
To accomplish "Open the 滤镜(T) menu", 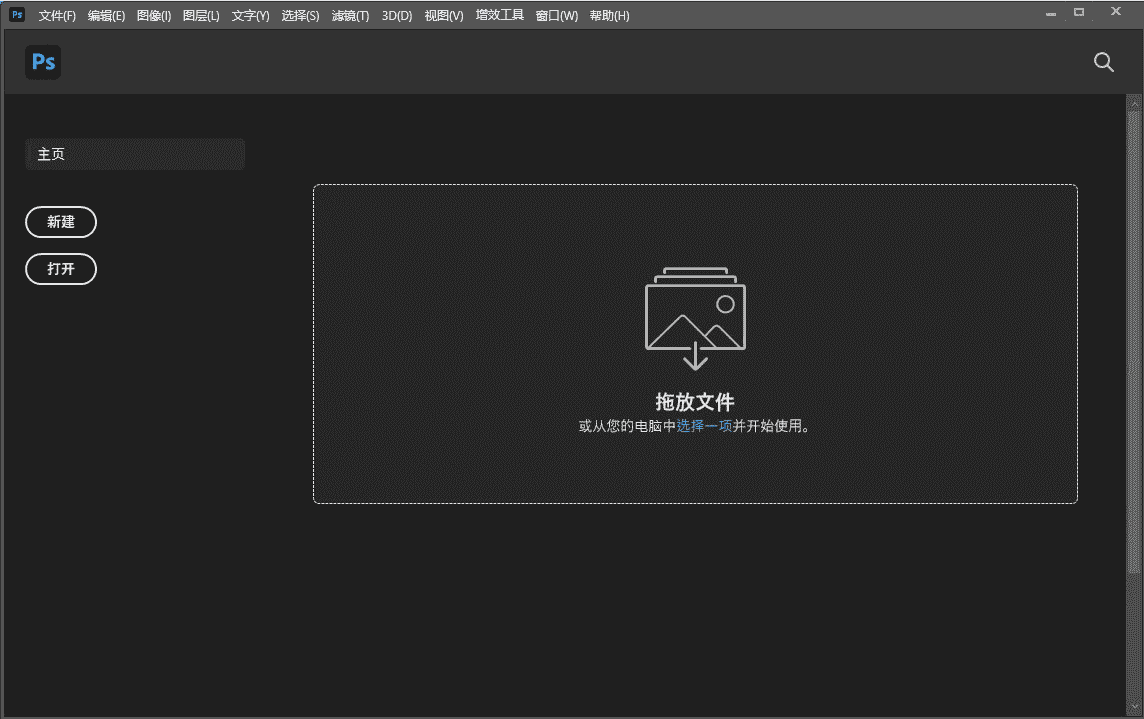I will [350, 16].
